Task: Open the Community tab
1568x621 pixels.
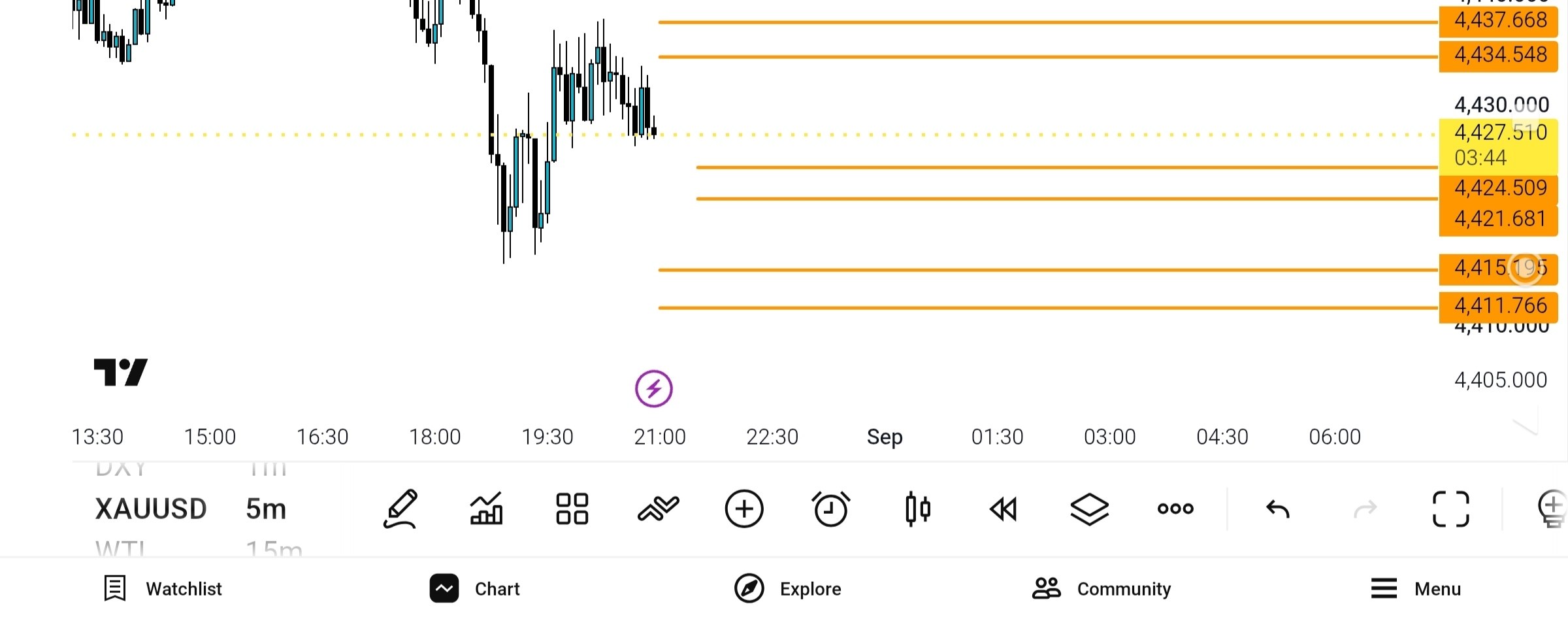Action: coord(1102,588)
